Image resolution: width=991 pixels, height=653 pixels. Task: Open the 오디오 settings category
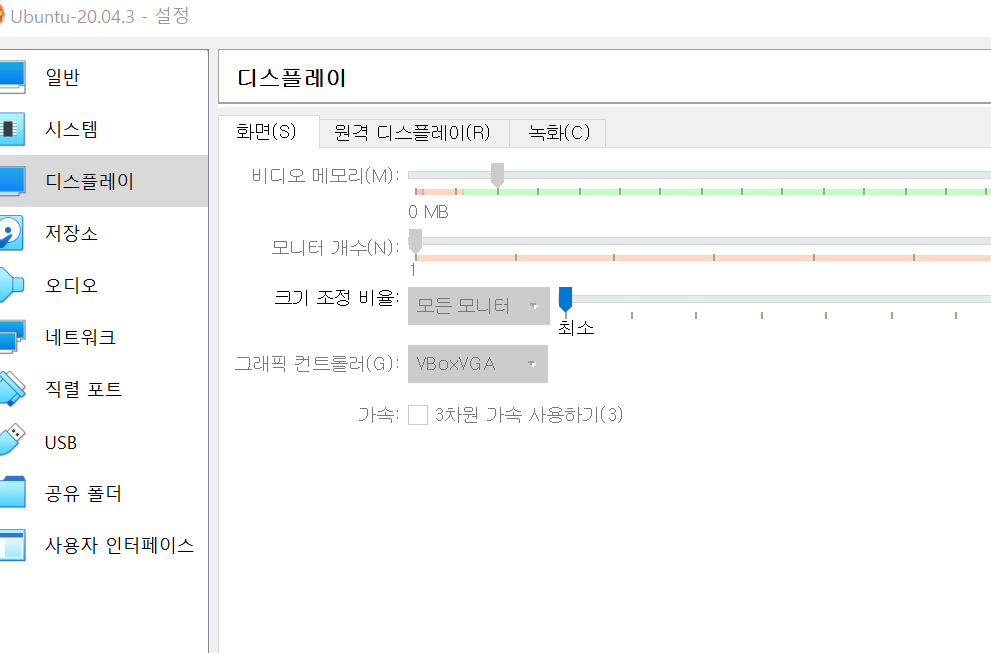tap(104, 284)
